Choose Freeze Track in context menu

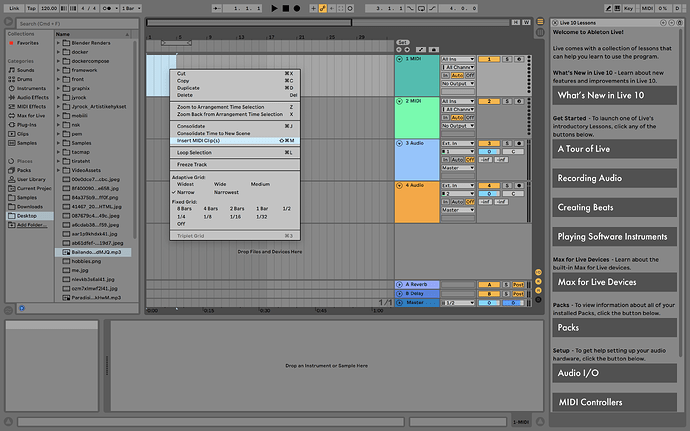235,165
